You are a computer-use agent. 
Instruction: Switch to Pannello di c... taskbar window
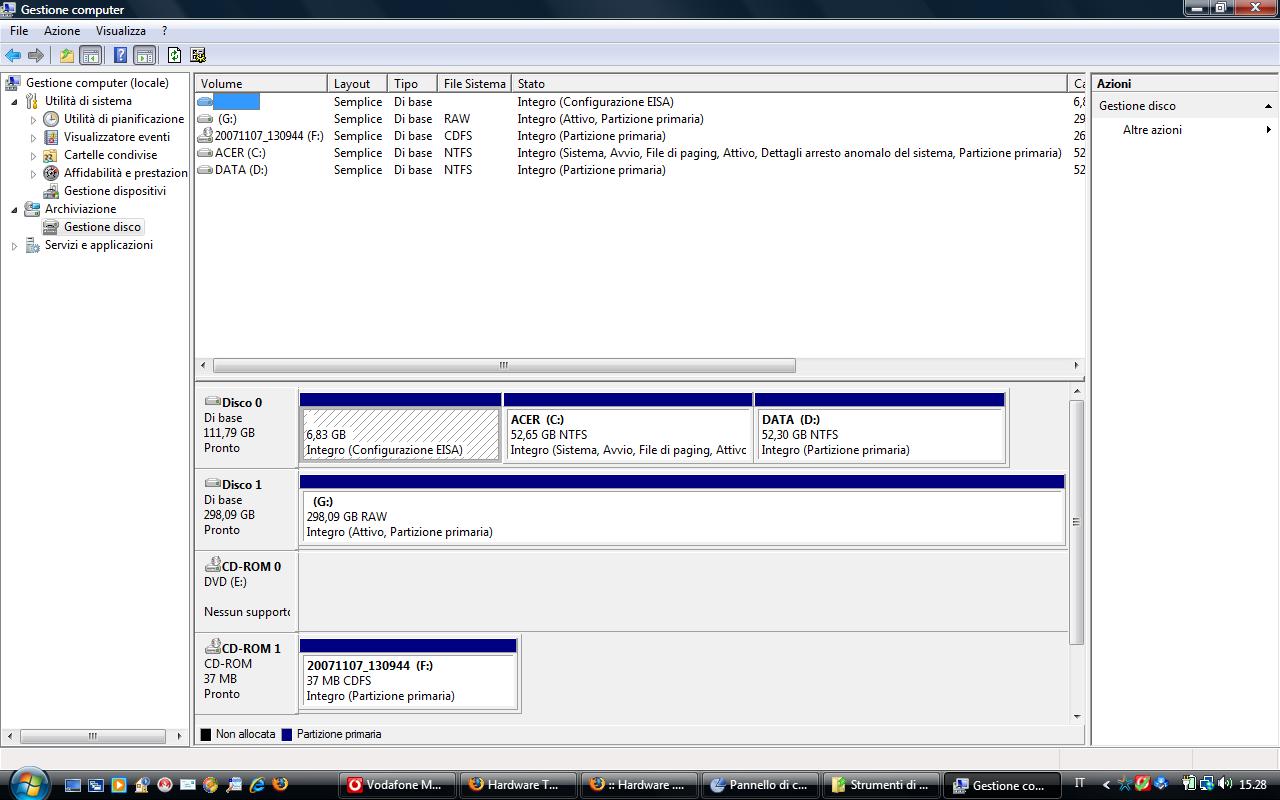[760, 785]
